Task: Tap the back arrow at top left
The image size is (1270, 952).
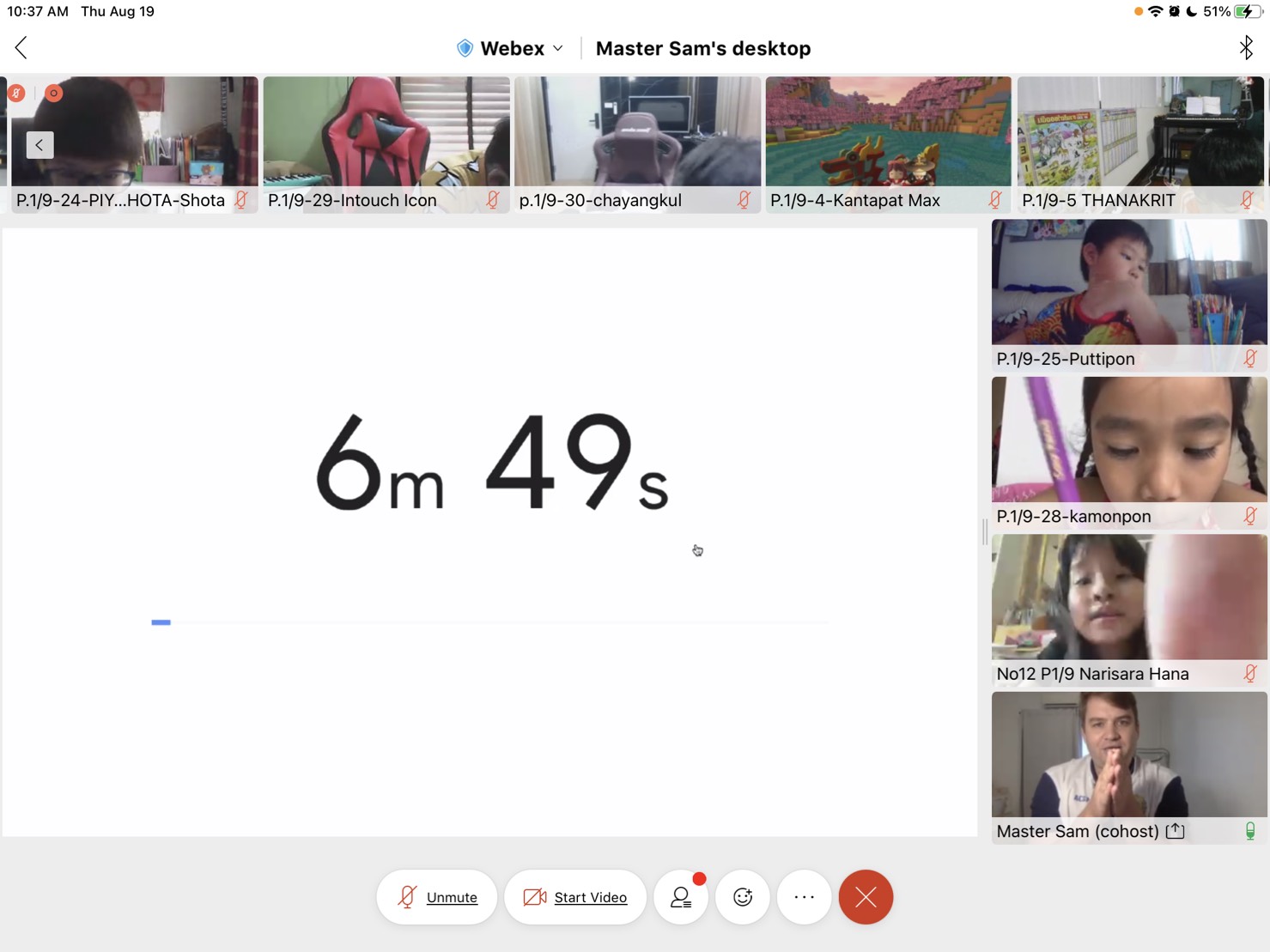Action: [21, 48]
